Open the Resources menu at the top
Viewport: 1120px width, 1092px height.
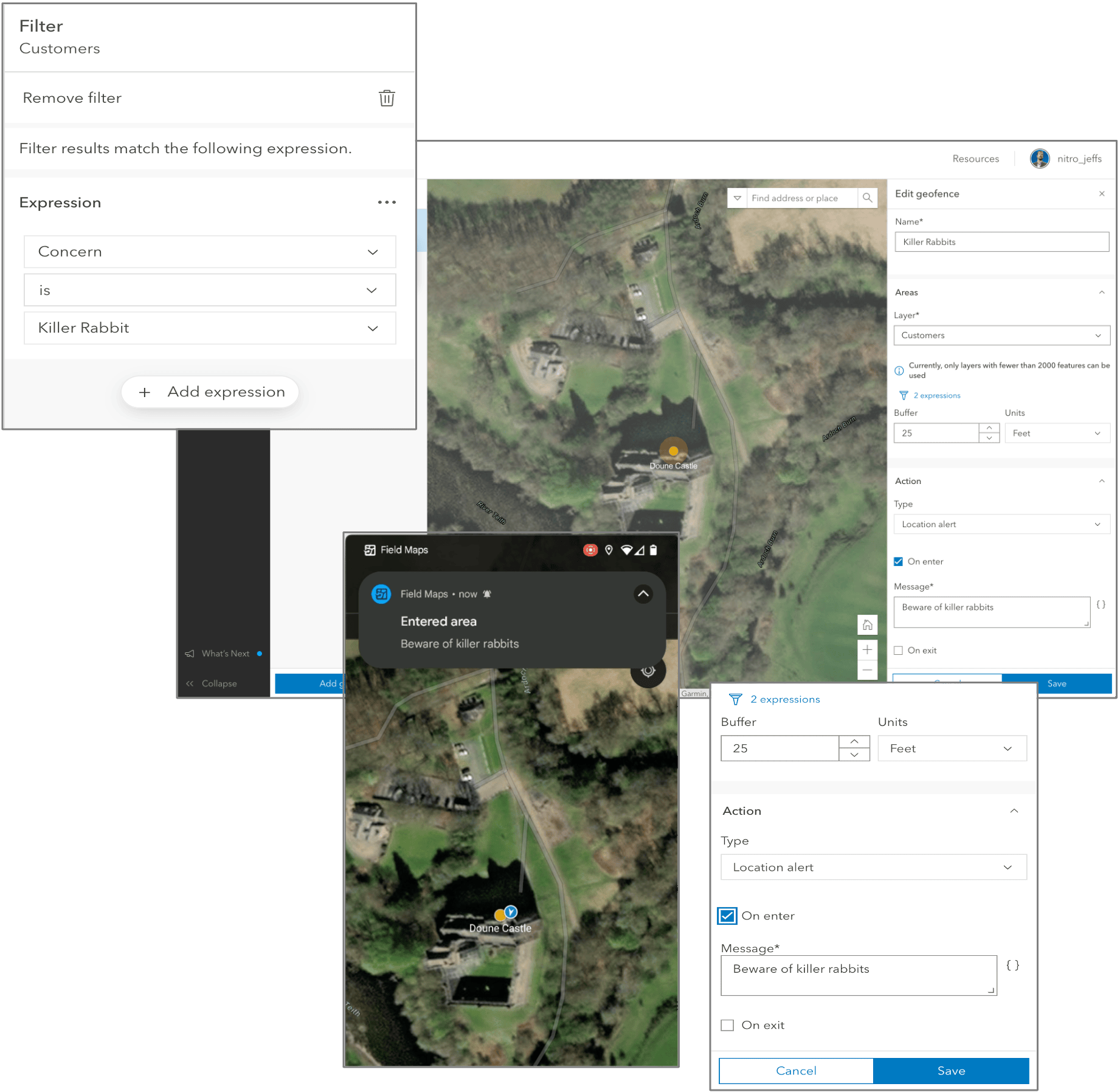click(975, 159)
